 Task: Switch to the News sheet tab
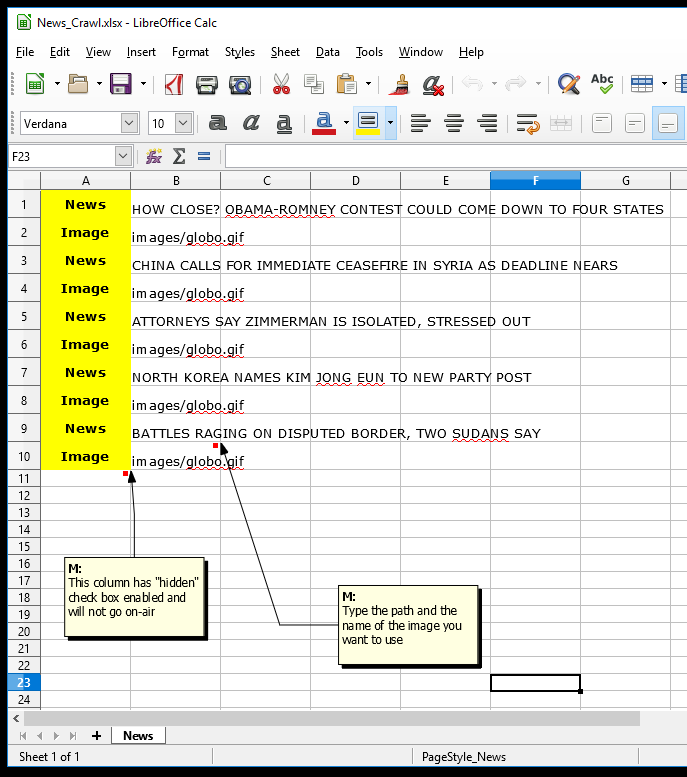(138, 735)
